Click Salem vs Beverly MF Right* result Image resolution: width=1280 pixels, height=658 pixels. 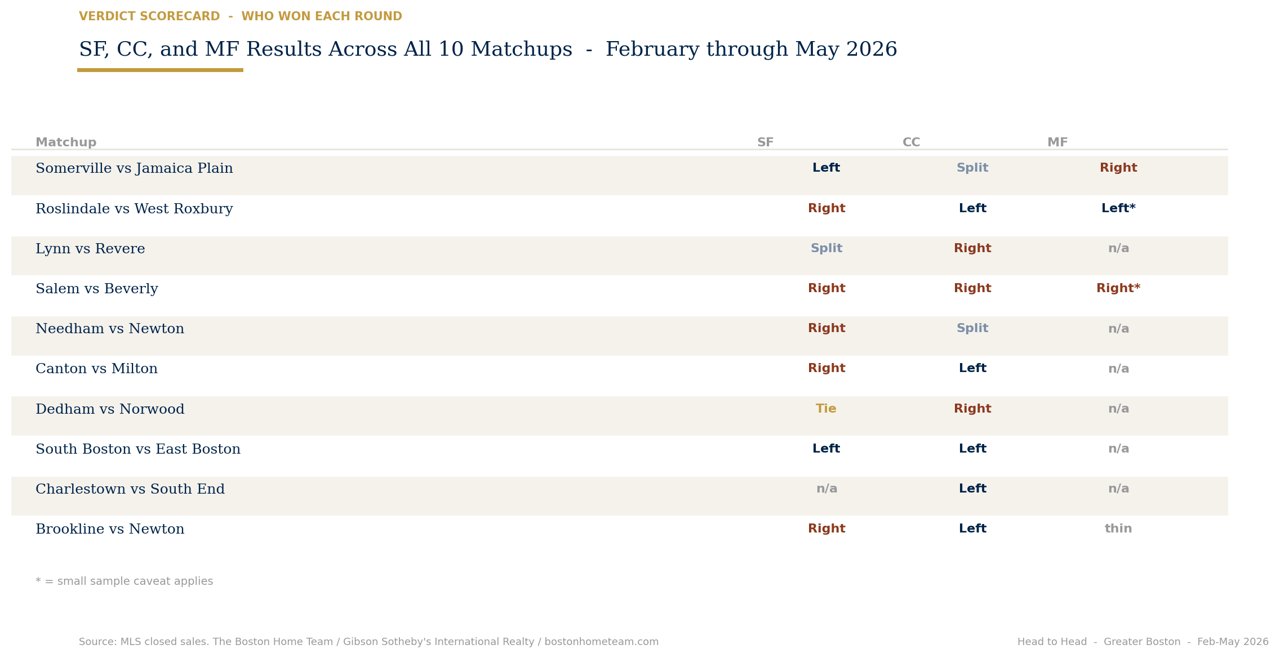click(x=1118, y=289)
